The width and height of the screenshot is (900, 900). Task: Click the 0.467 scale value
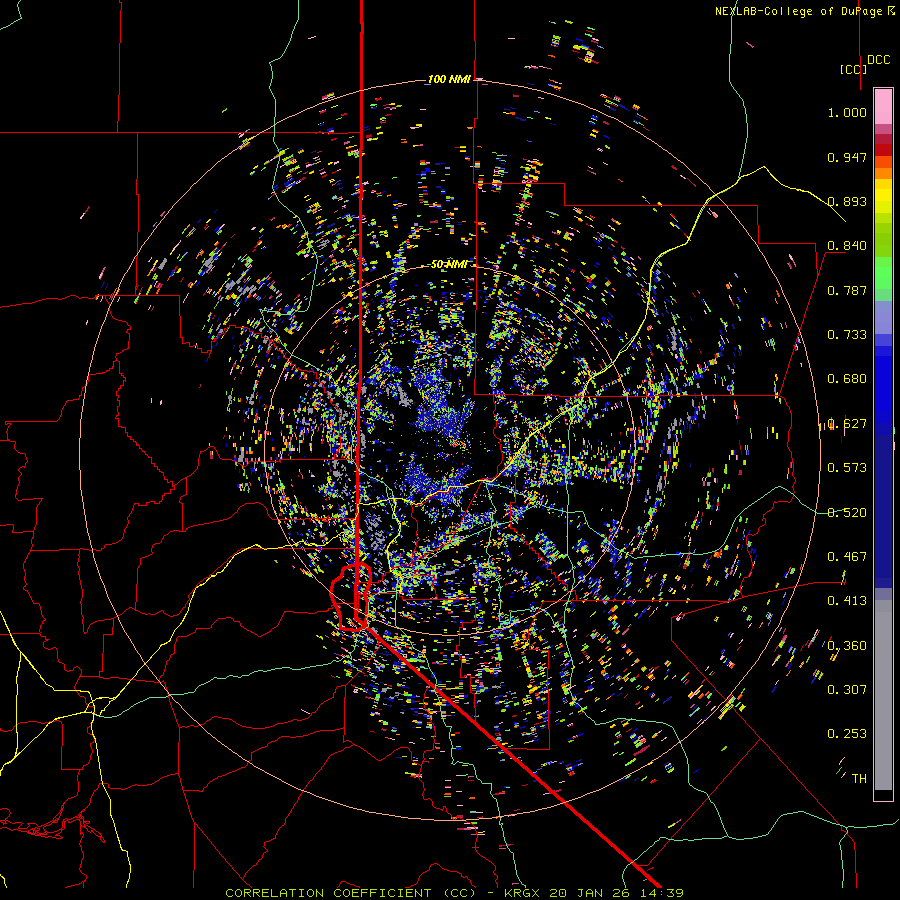(x=847, y=557)
